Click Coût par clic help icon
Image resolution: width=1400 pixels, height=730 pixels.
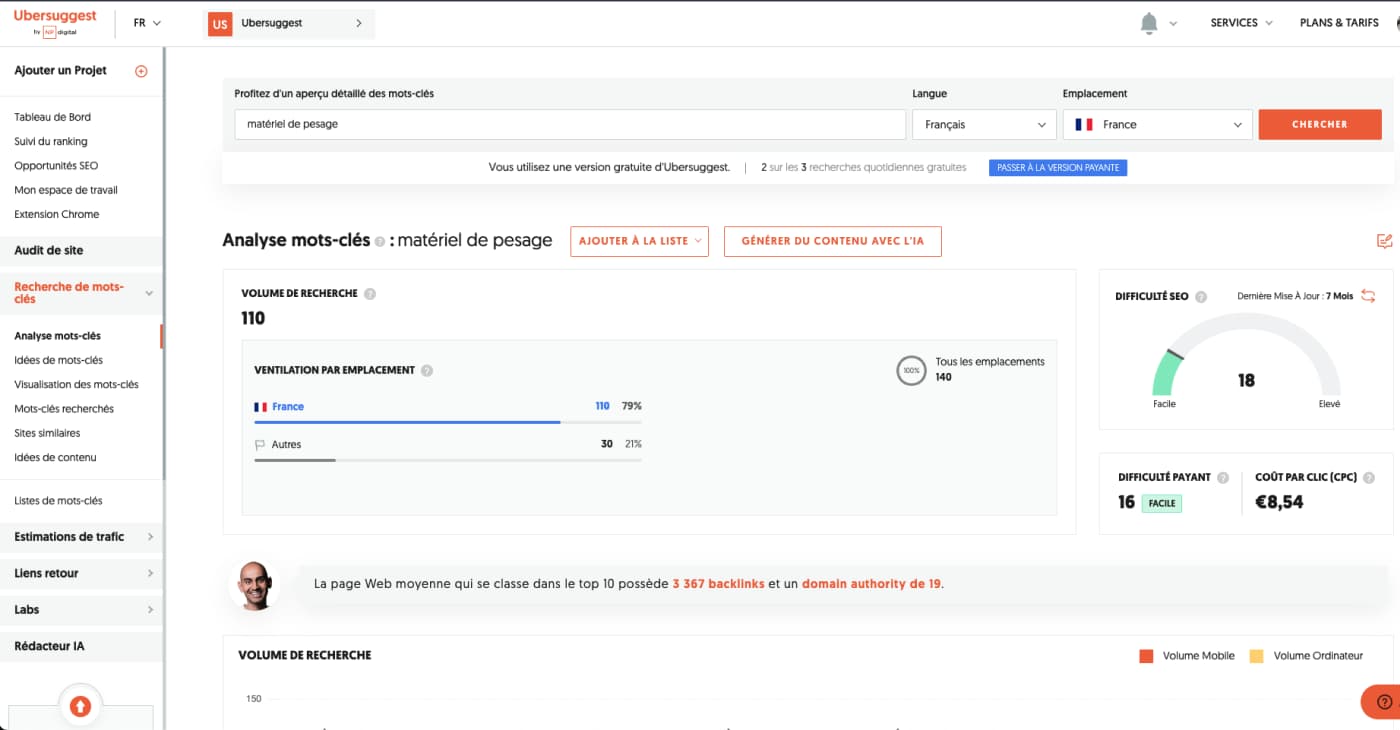tap(1369, 478)
